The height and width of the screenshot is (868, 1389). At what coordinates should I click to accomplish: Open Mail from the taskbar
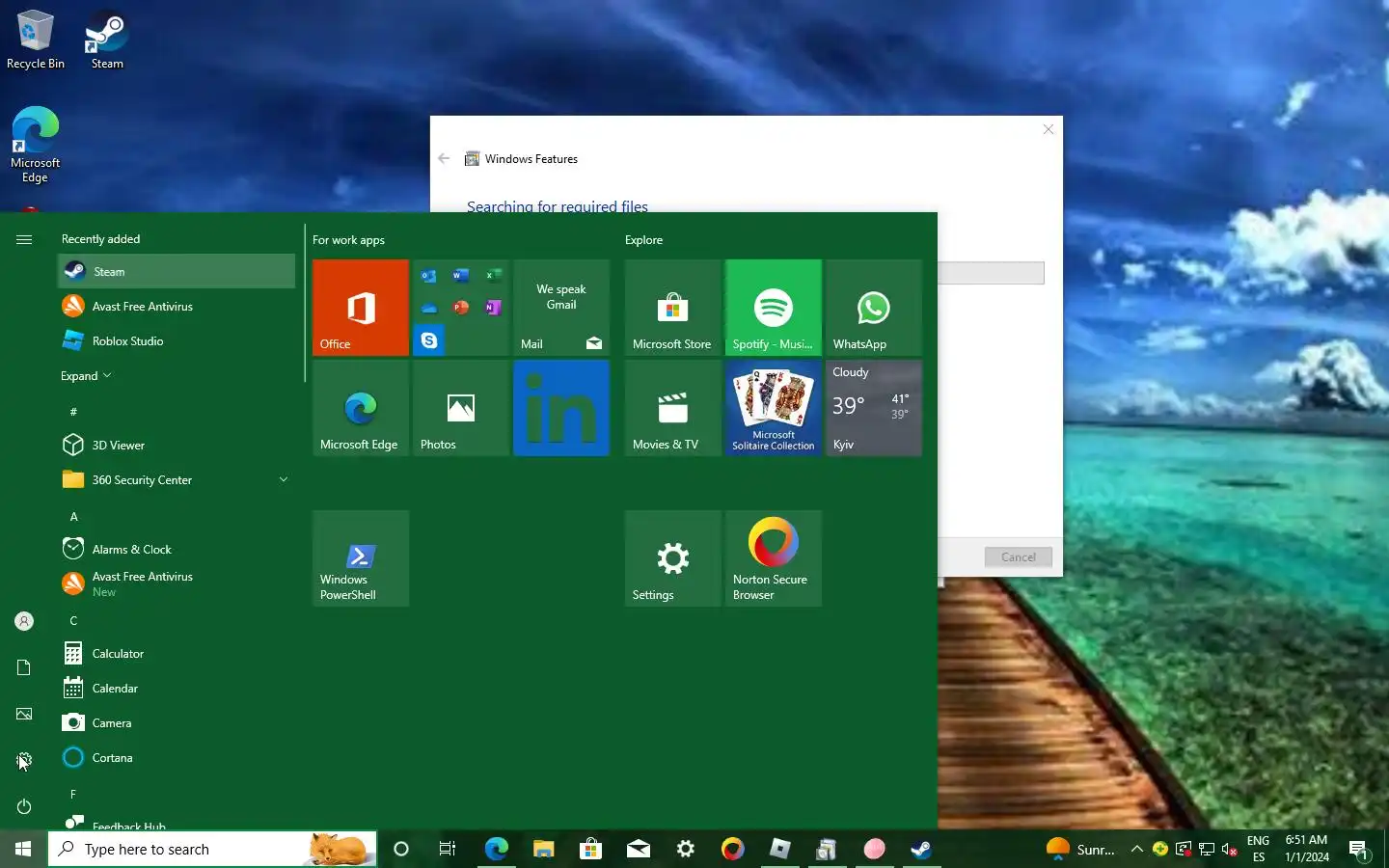click(638, 849)
